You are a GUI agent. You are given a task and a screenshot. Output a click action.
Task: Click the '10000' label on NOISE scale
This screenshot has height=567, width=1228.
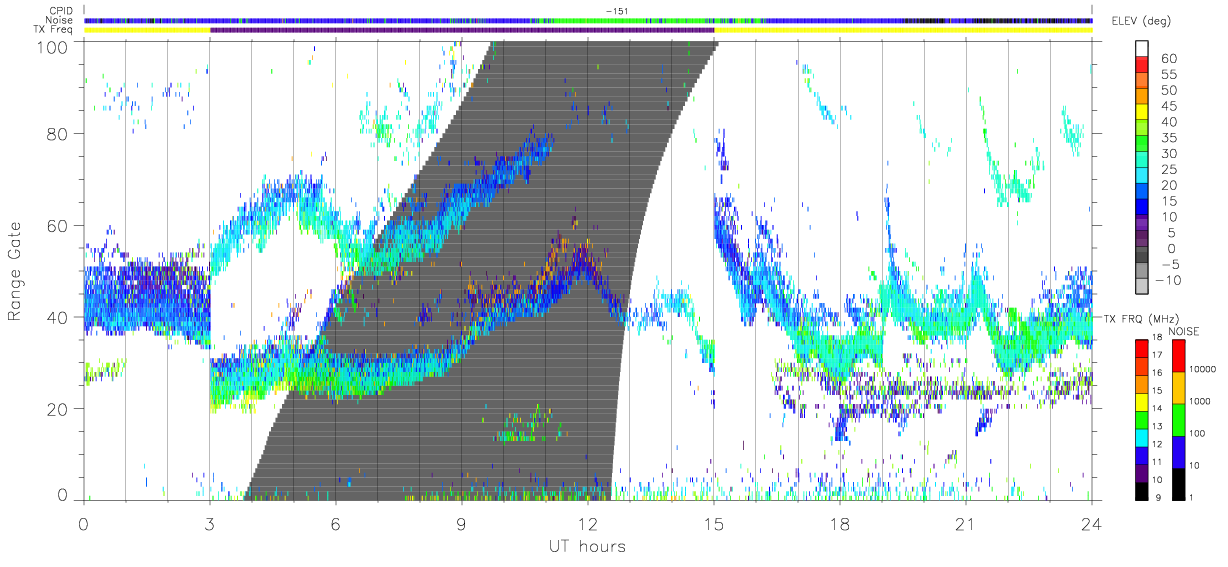(x=1204, y=369)
